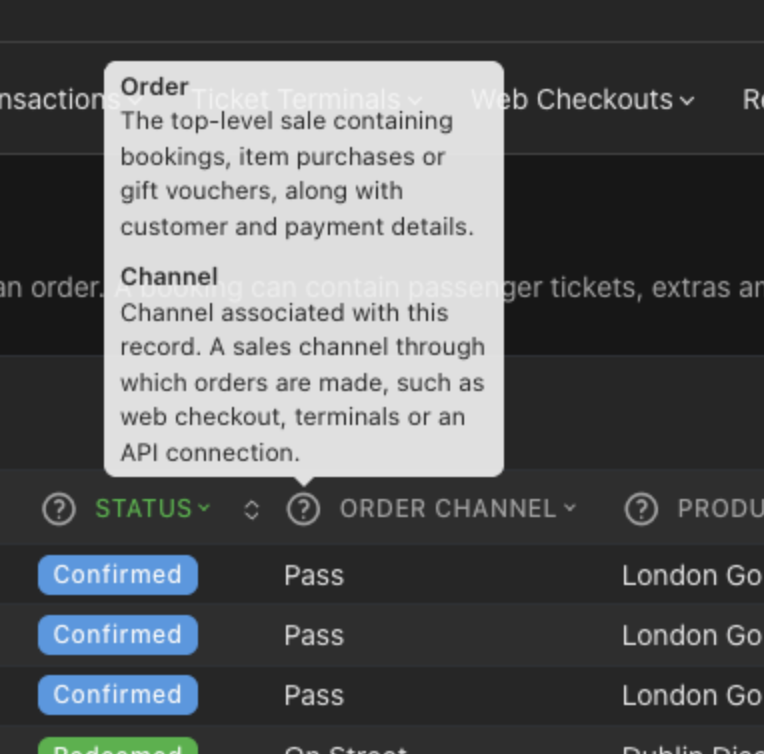Open the Web Checkouts menu

pyautogui.click(x=583, y=99)
